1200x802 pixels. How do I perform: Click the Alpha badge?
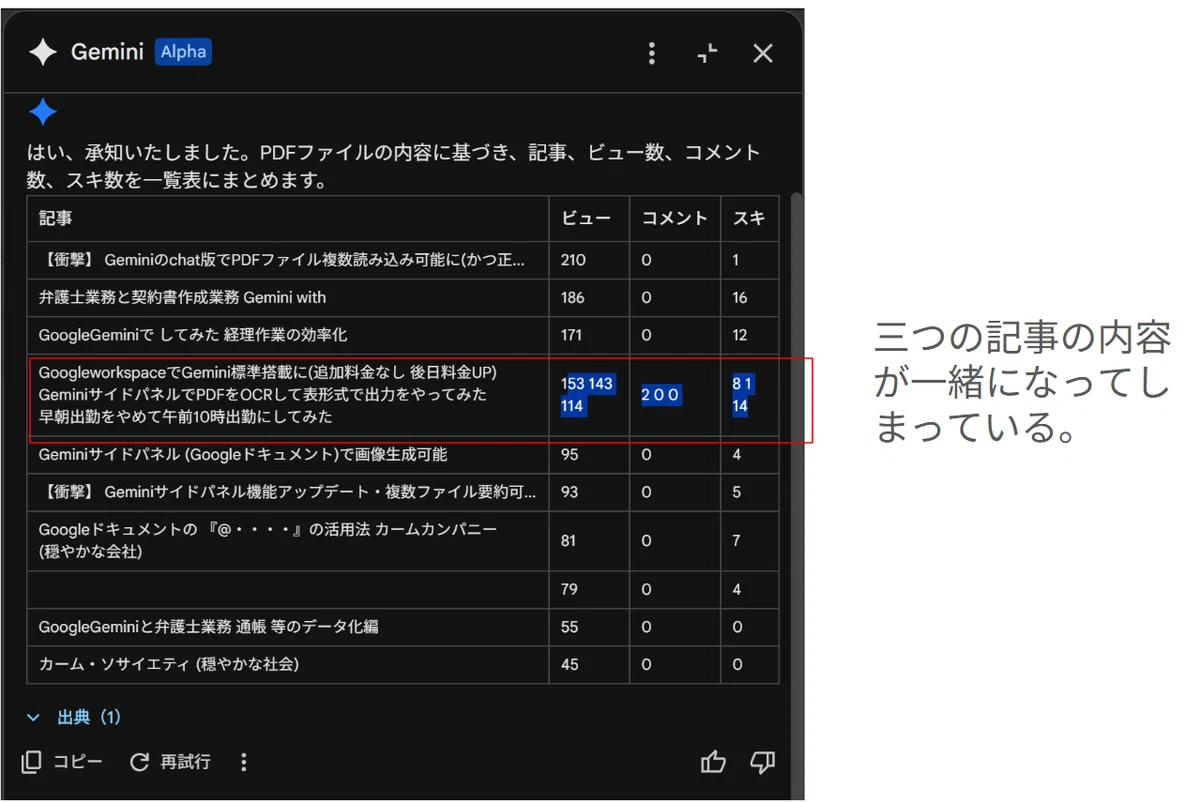183,52
